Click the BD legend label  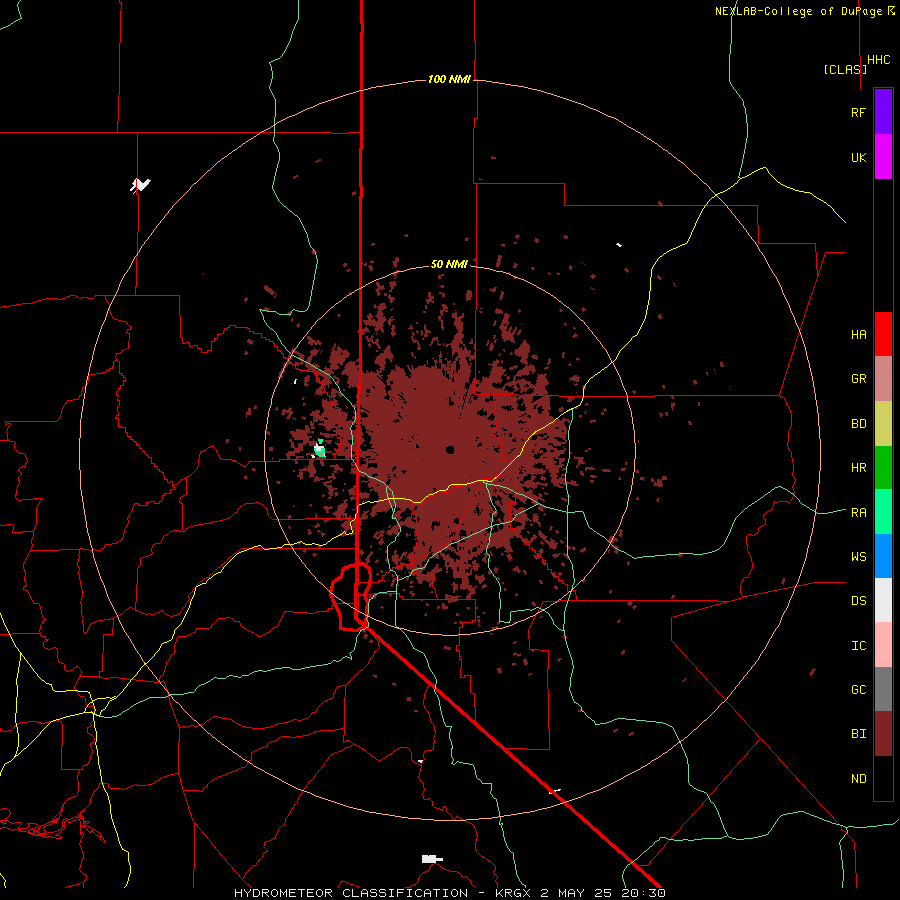(x=858, y=424)
